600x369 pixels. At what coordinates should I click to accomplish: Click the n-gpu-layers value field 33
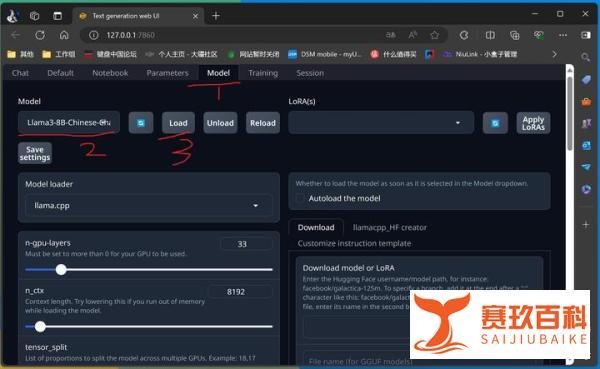247,244
